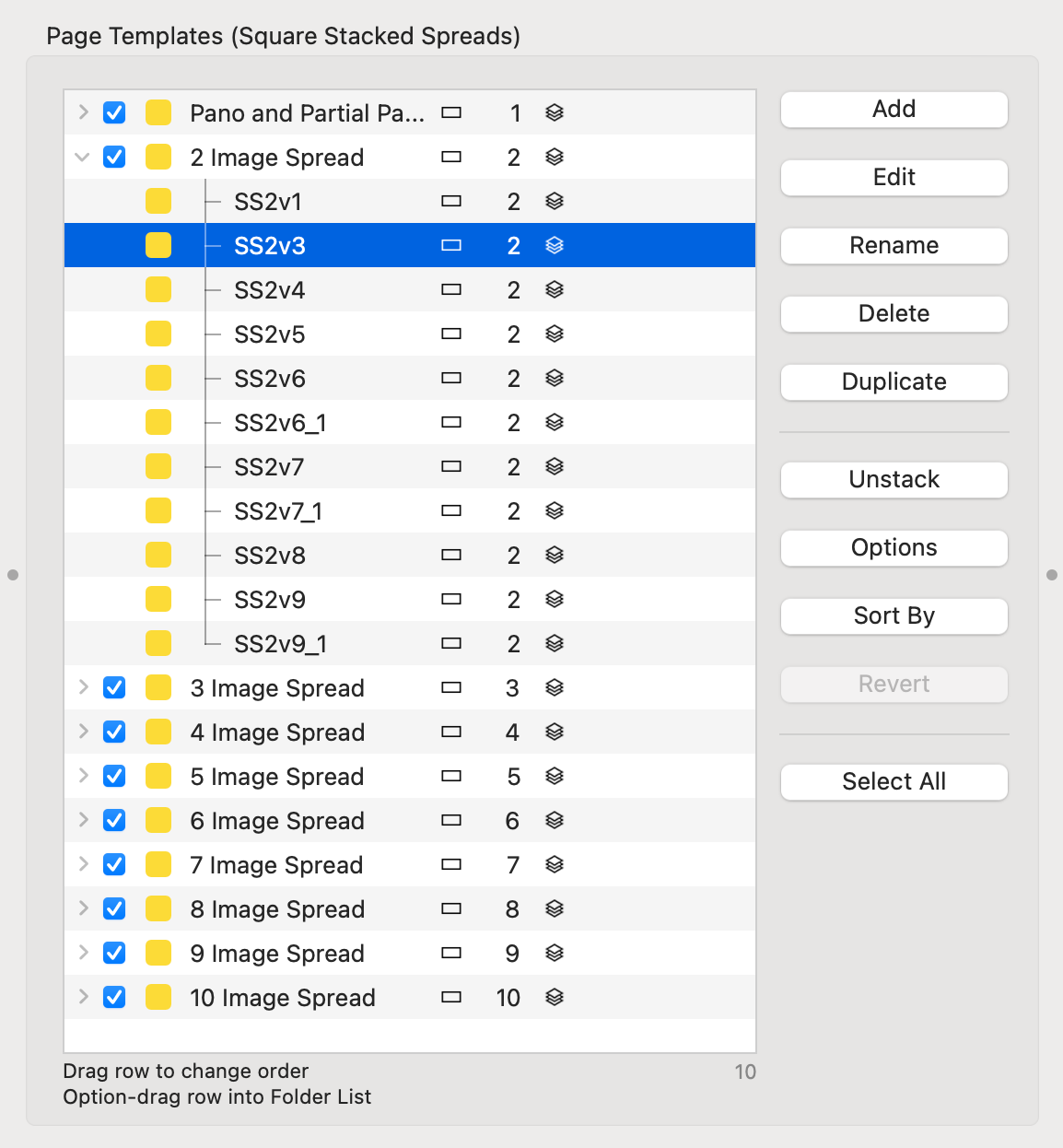Image resolution: width=1063 pixels, height=1148 pixels.
Task: Click the stack icon in 7 Image Spread row
Action: tap(554, 864)
